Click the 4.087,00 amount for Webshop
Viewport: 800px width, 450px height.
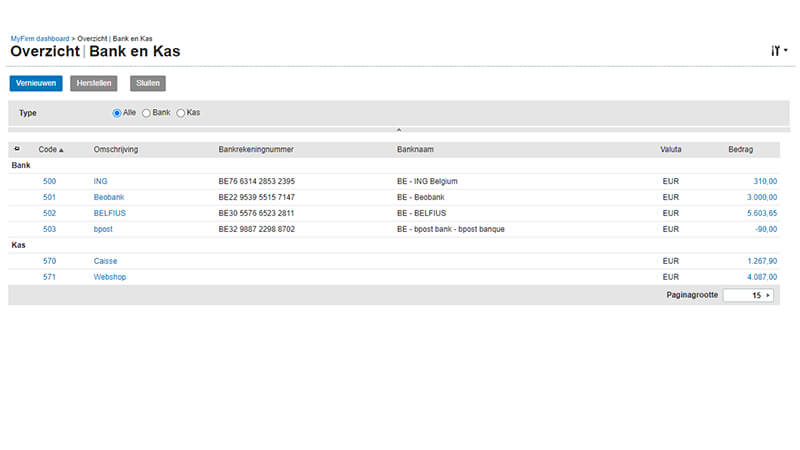coord(762,277)
